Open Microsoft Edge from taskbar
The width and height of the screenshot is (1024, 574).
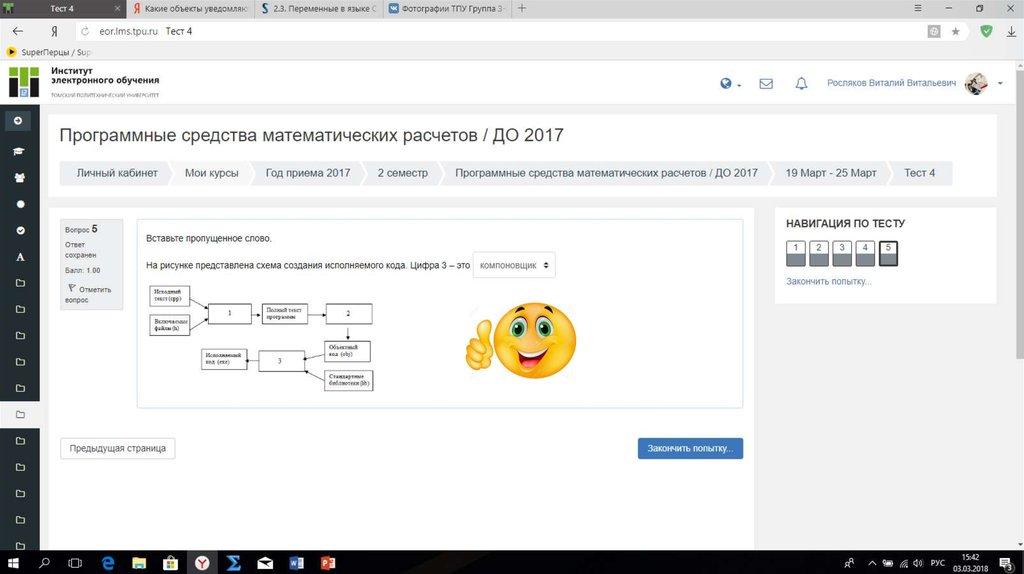pyautogui.click(x=108, y=563)
